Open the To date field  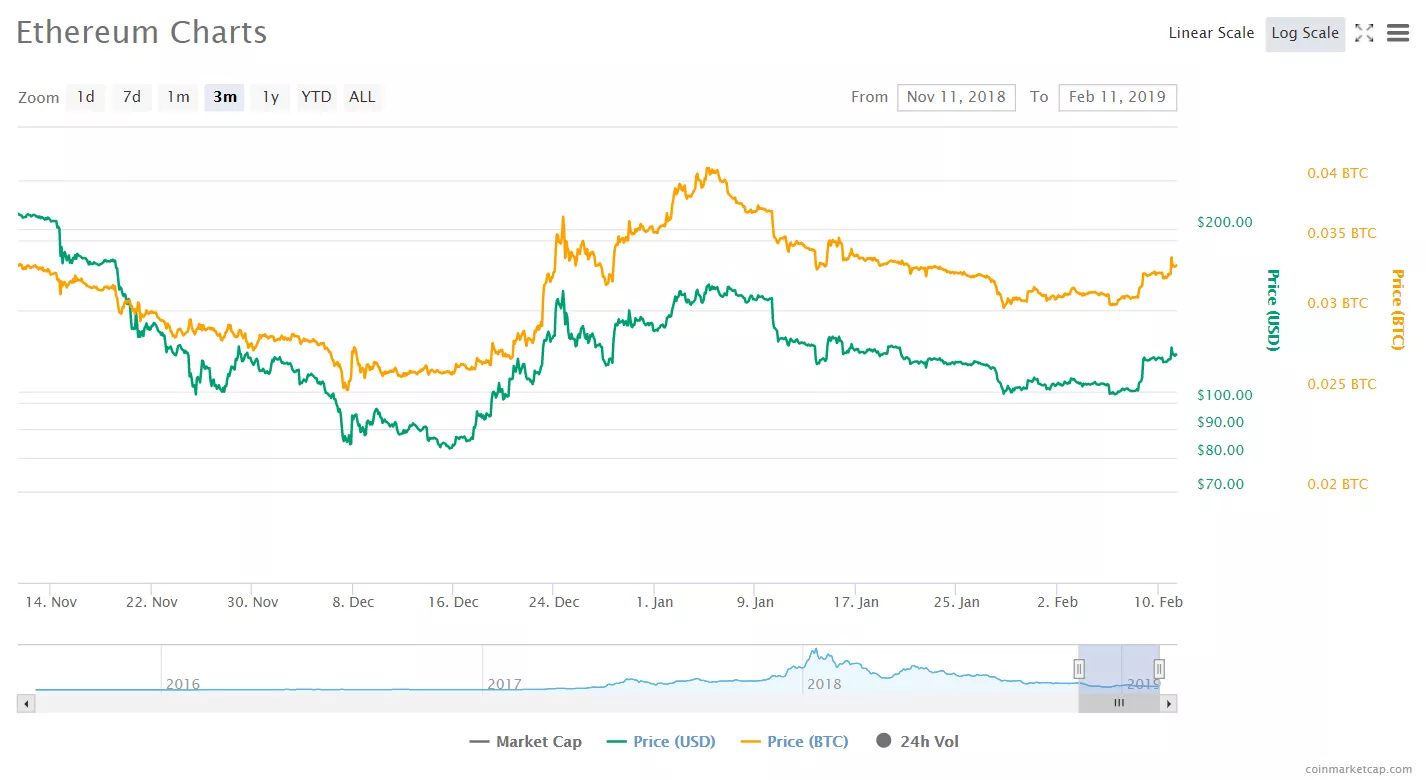click(1117, 97)
